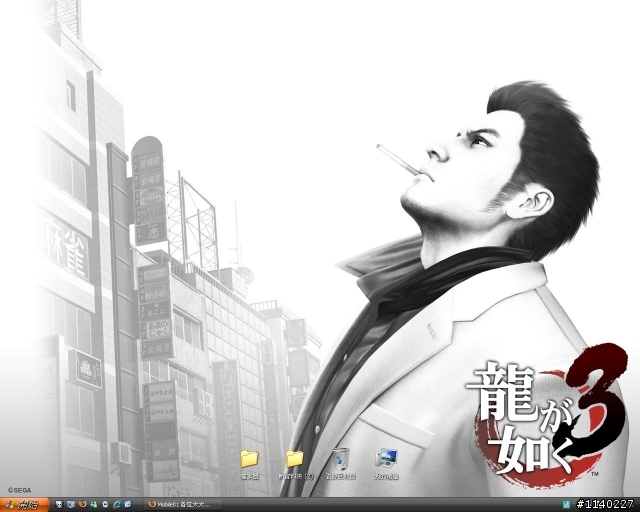Select the 新資料夾 (2) desktop folder

(296, 464)
